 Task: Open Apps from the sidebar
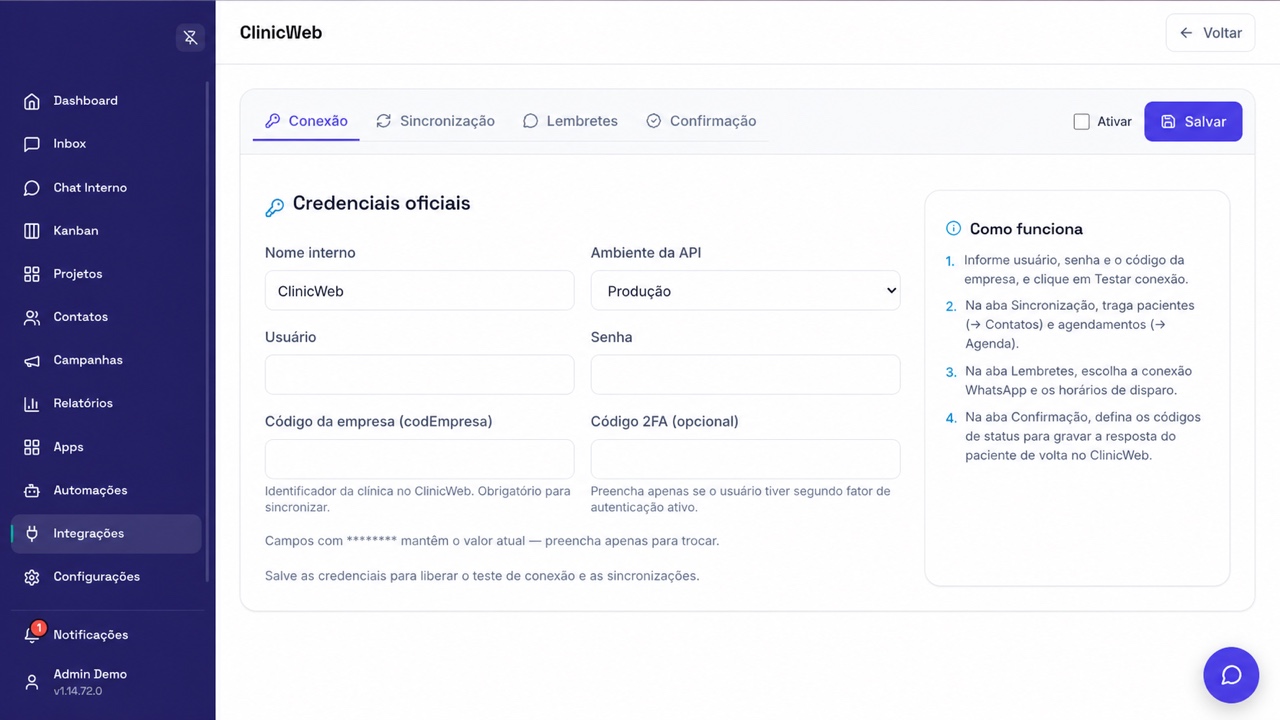click(x=106, y=447)
